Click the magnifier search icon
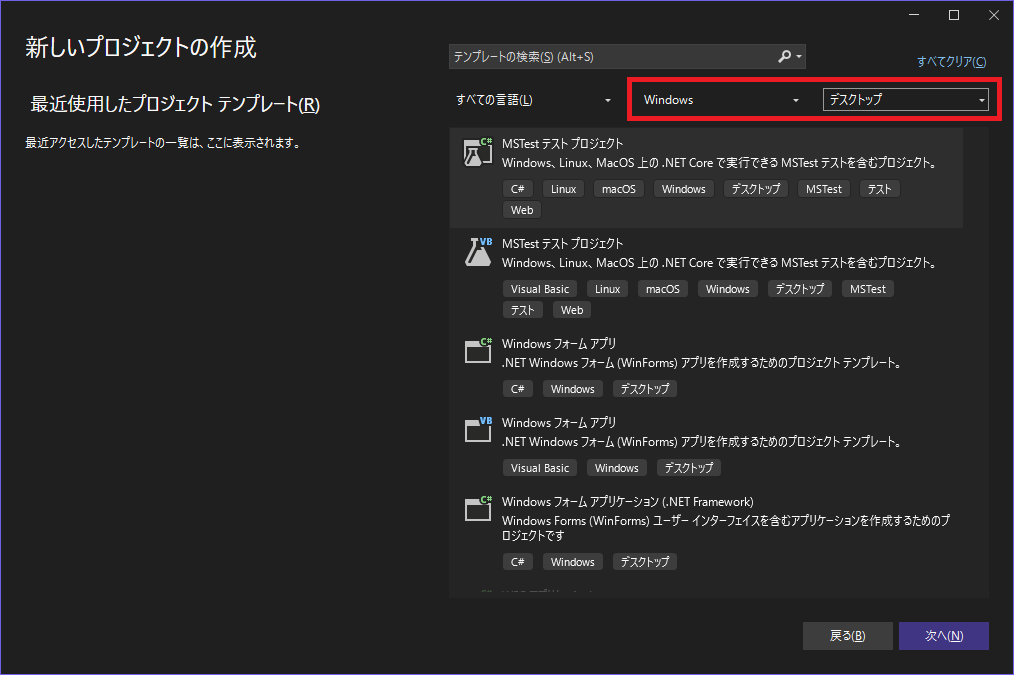 (785, 57)
